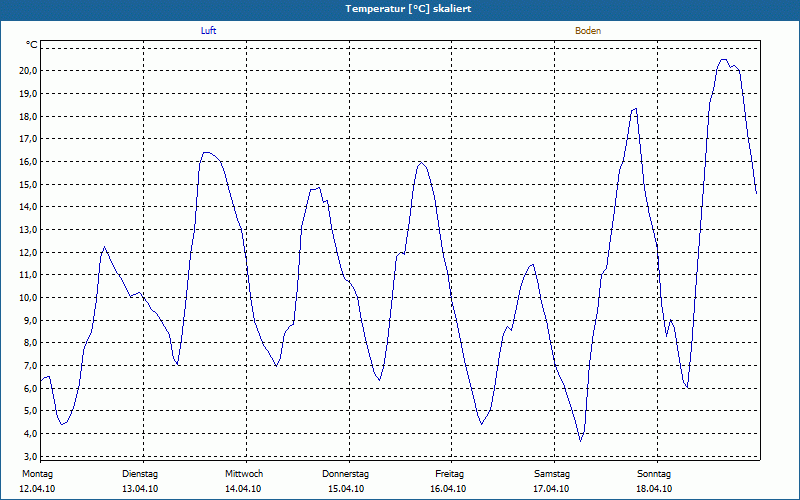The image size is (800, 500).
Task: Click the date 17.04.10
Action: coord(551,489)
